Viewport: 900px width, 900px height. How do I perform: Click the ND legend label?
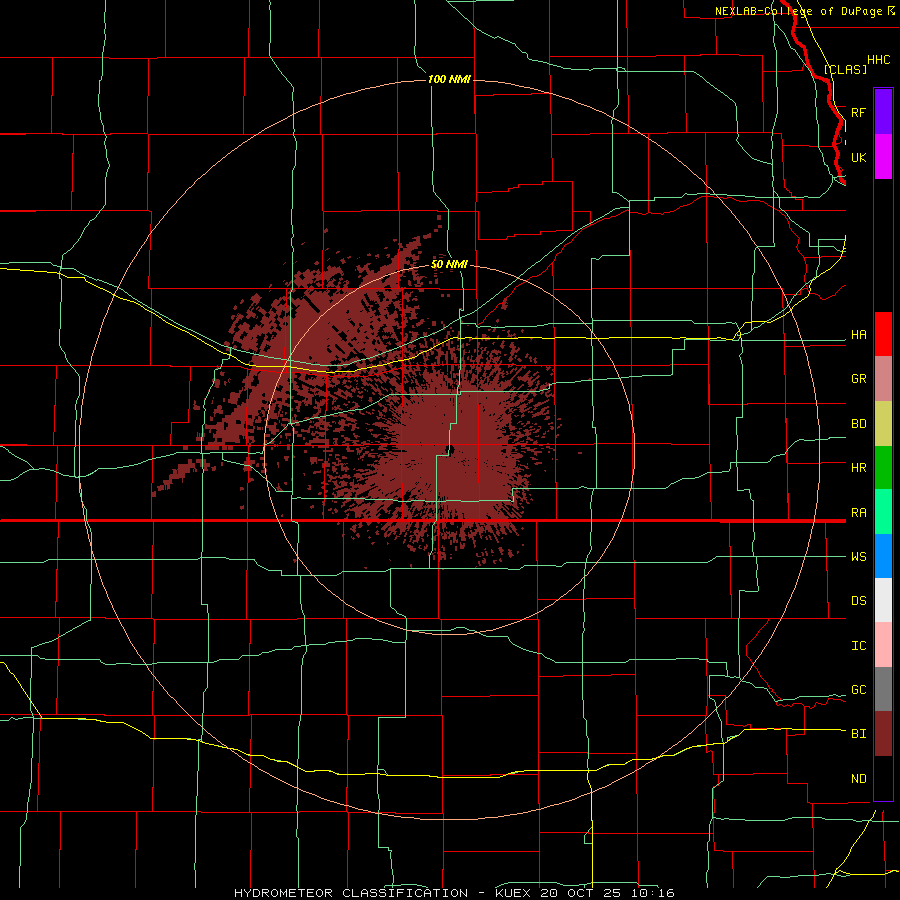click(x=859, y=779)
